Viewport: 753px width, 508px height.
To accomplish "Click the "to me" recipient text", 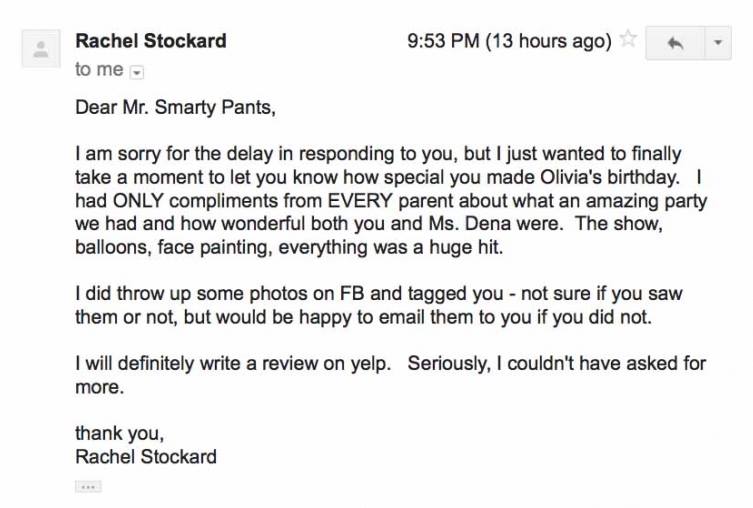I will click(x=99, y=70).
